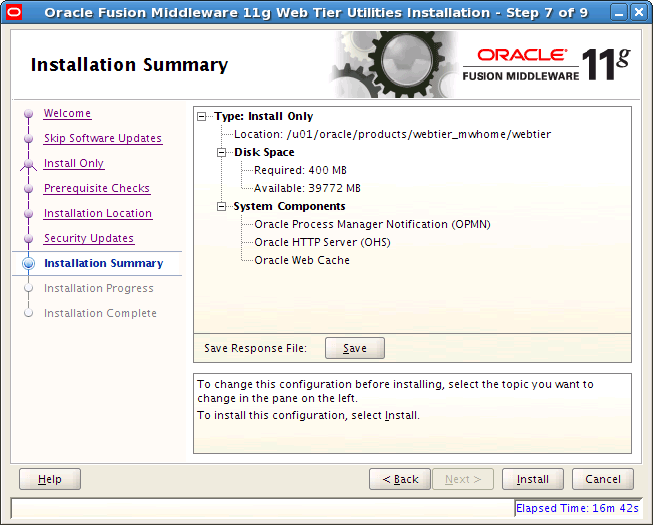The width and height of the screenshot is (653, 525).
Task: Select the Disk Space label
Action: coord(264,152)
